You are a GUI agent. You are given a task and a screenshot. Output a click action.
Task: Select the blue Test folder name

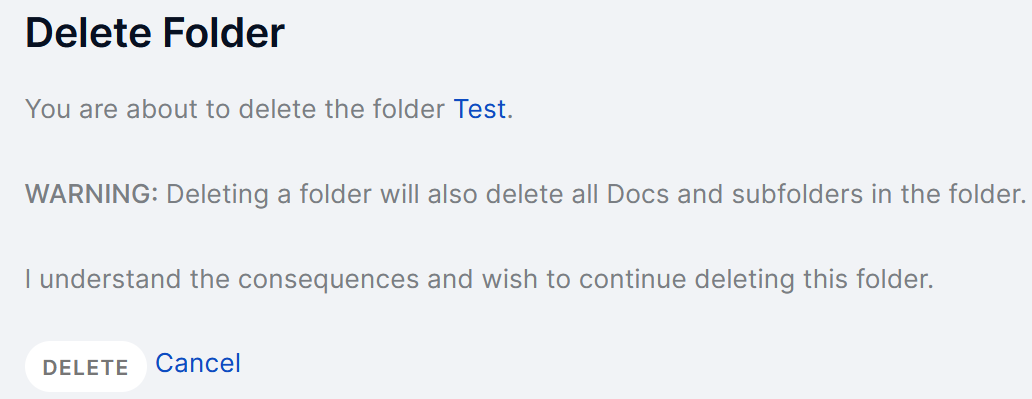click(480, 109)
